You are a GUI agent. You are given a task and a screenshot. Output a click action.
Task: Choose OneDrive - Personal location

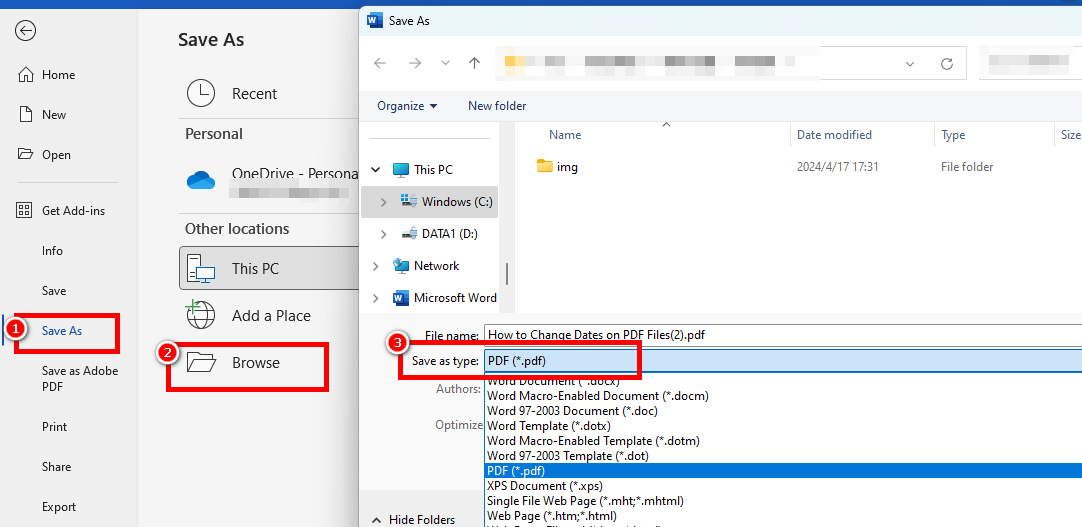point(269,181)
